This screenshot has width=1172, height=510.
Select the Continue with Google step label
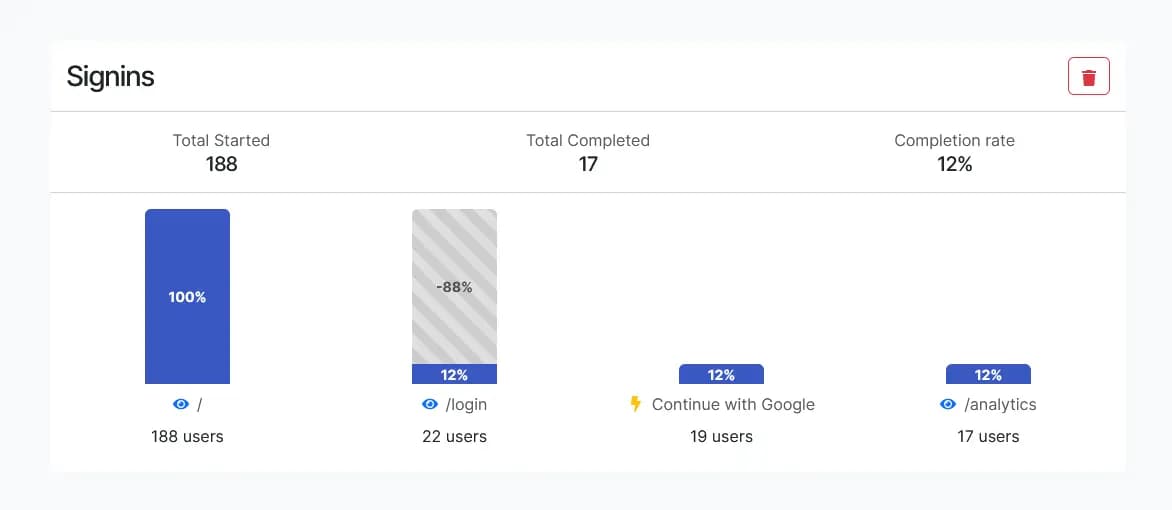click(733, 405)
